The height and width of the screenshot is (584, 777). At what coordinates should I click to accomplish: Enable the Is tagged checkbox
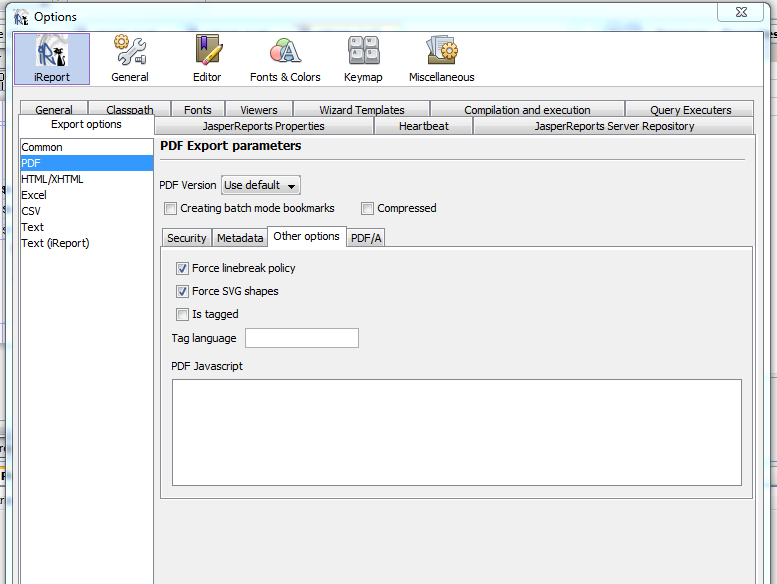182,315
